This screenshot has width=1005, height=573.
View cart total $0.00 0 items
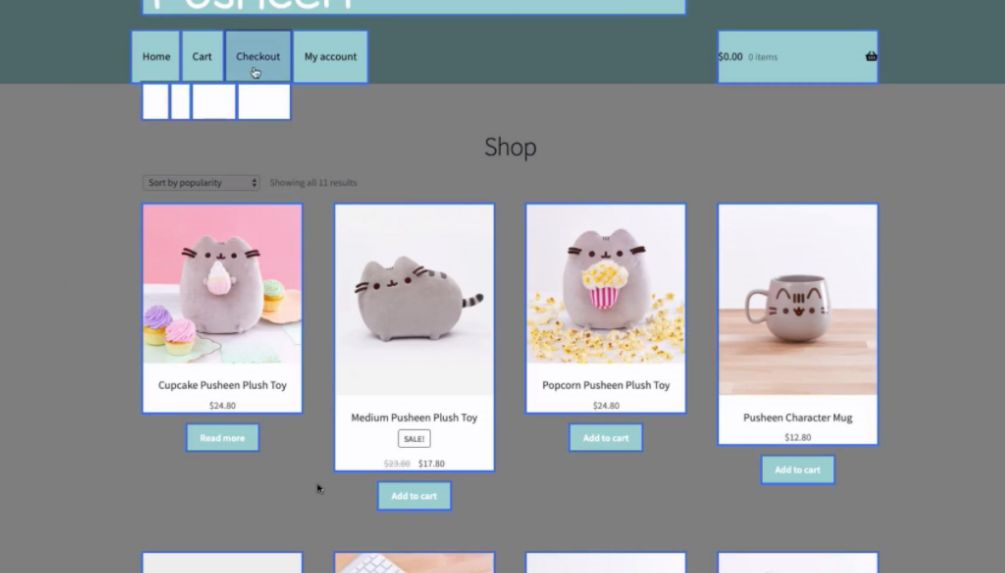(797, 57)
